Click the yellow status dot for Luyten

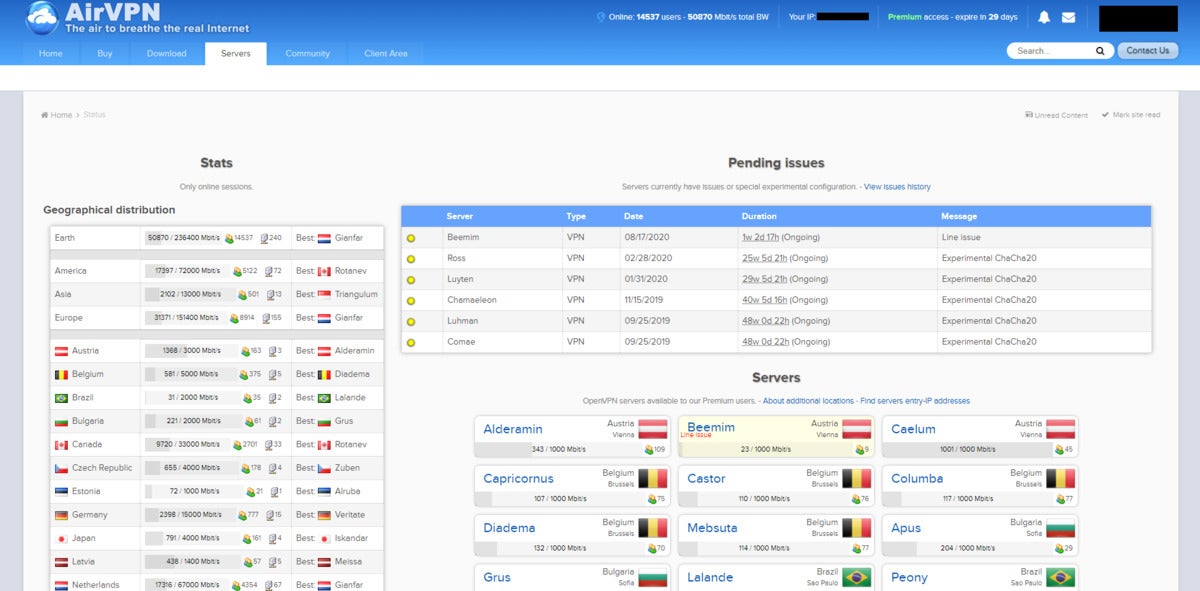click(x=411, y=280)
